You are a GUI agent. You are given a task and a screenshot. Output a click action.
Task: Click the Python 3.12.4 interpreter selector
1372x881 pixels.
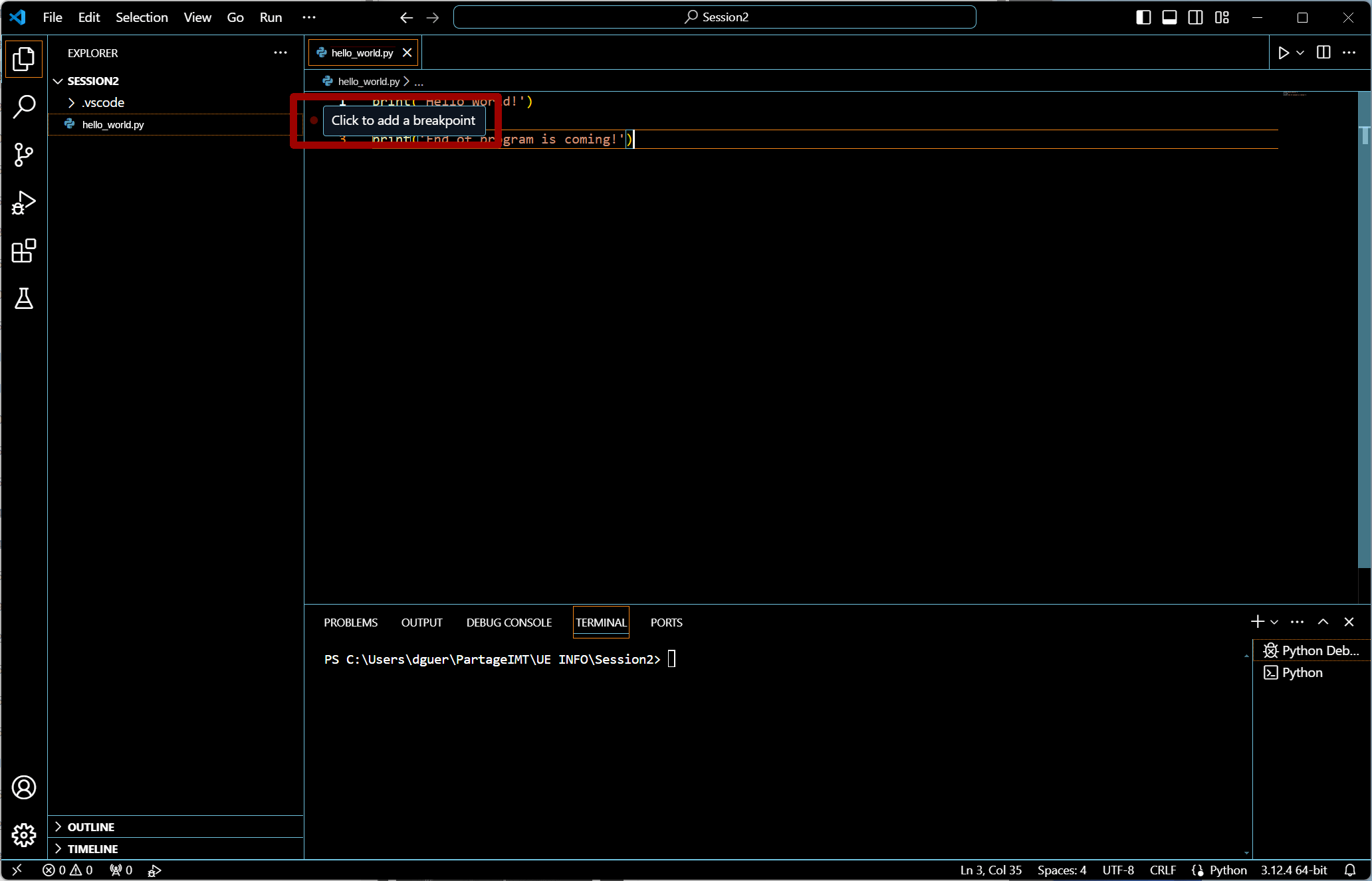click(1294, 870)
